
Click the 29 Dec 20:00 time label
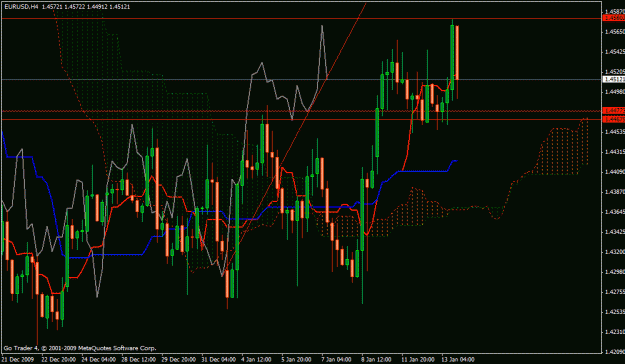point(179,359)
